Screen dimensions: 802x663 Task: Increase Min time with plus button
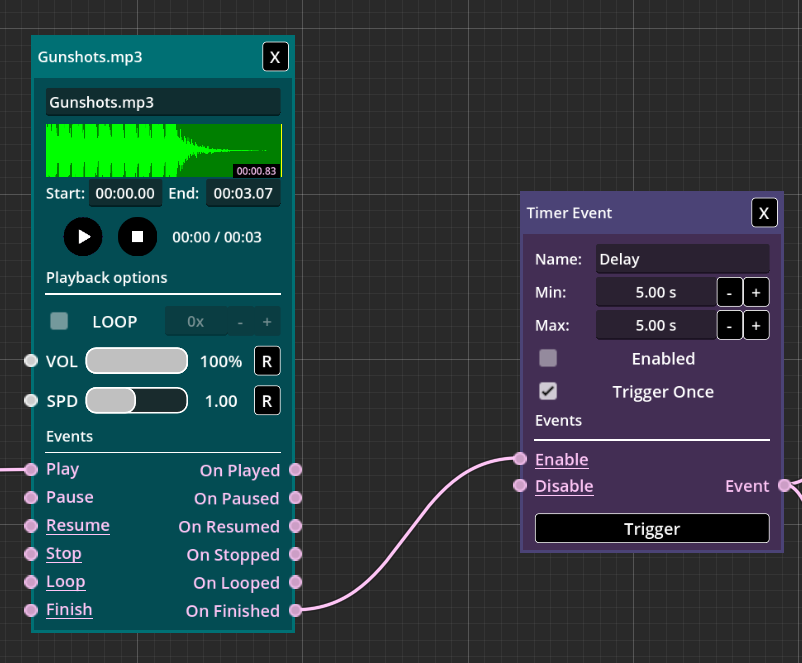(x=755, y=293)
